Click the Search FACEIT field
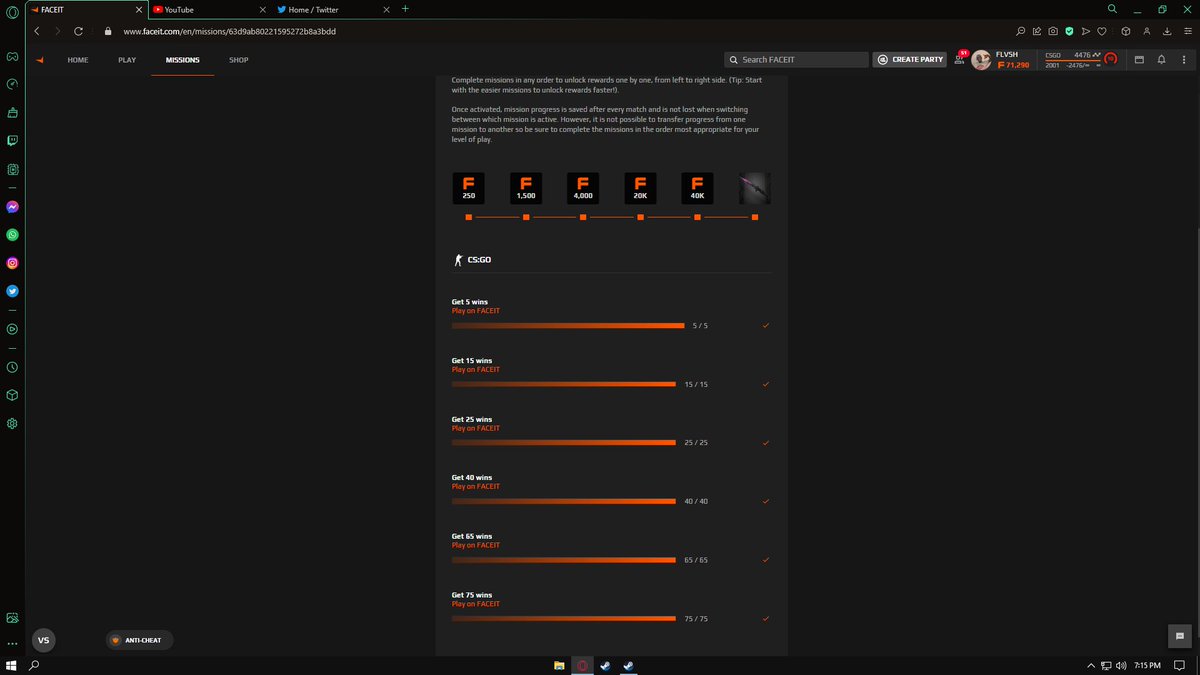Screen dimensions: 1200x675 tap(797, 60)
